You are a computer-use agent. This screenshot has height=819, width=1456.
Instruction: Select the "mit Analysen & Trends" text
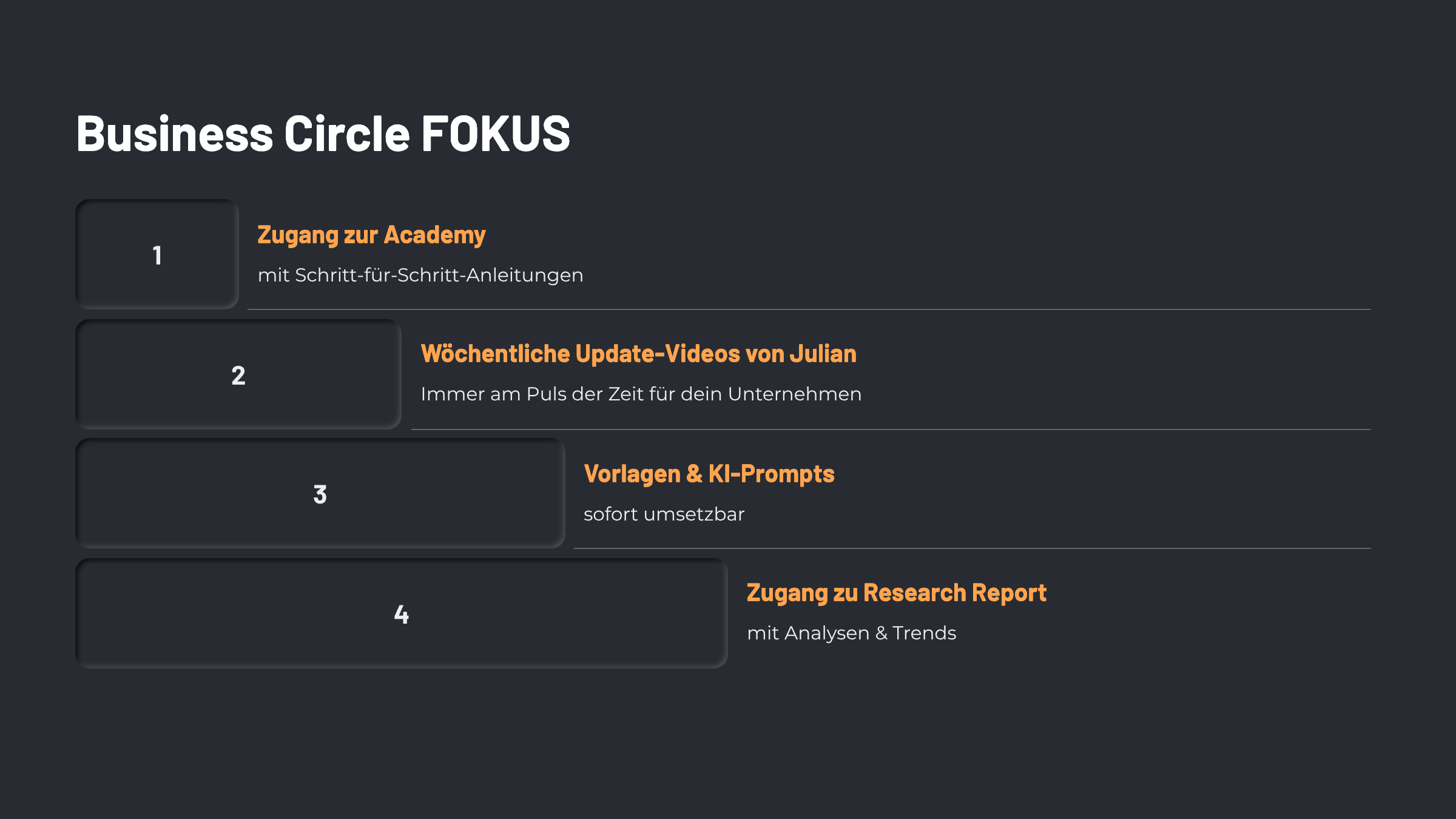pyautogui.click(x=851, y=633)
